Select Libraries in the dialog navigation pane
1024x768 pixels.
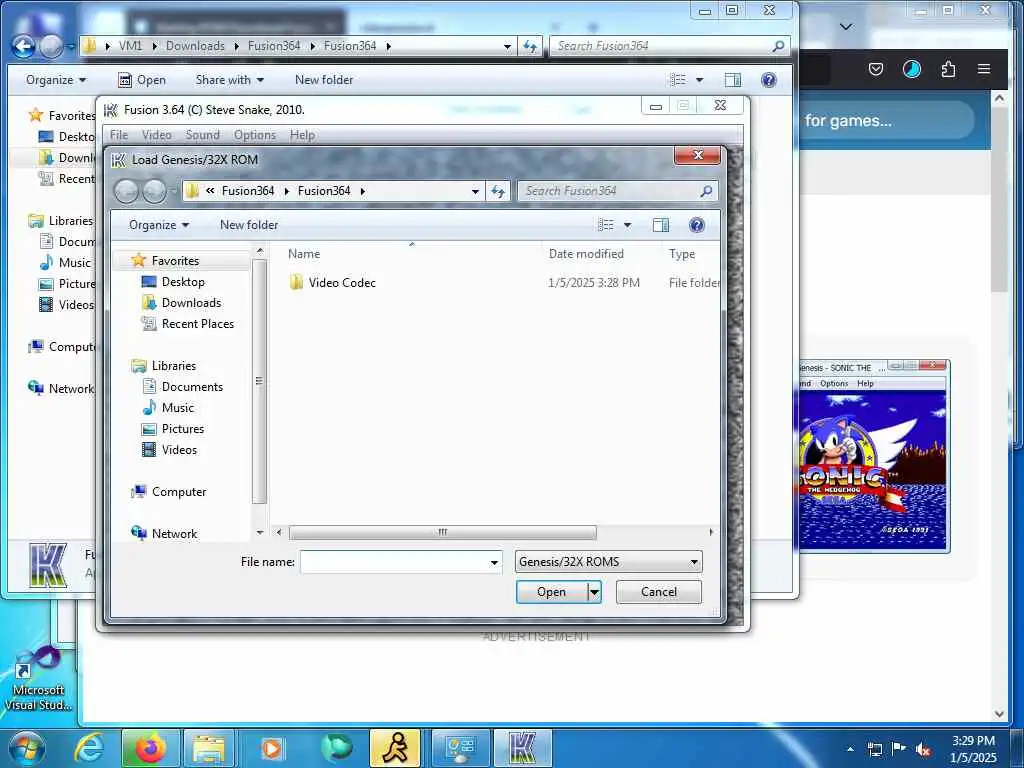point(173,366)
